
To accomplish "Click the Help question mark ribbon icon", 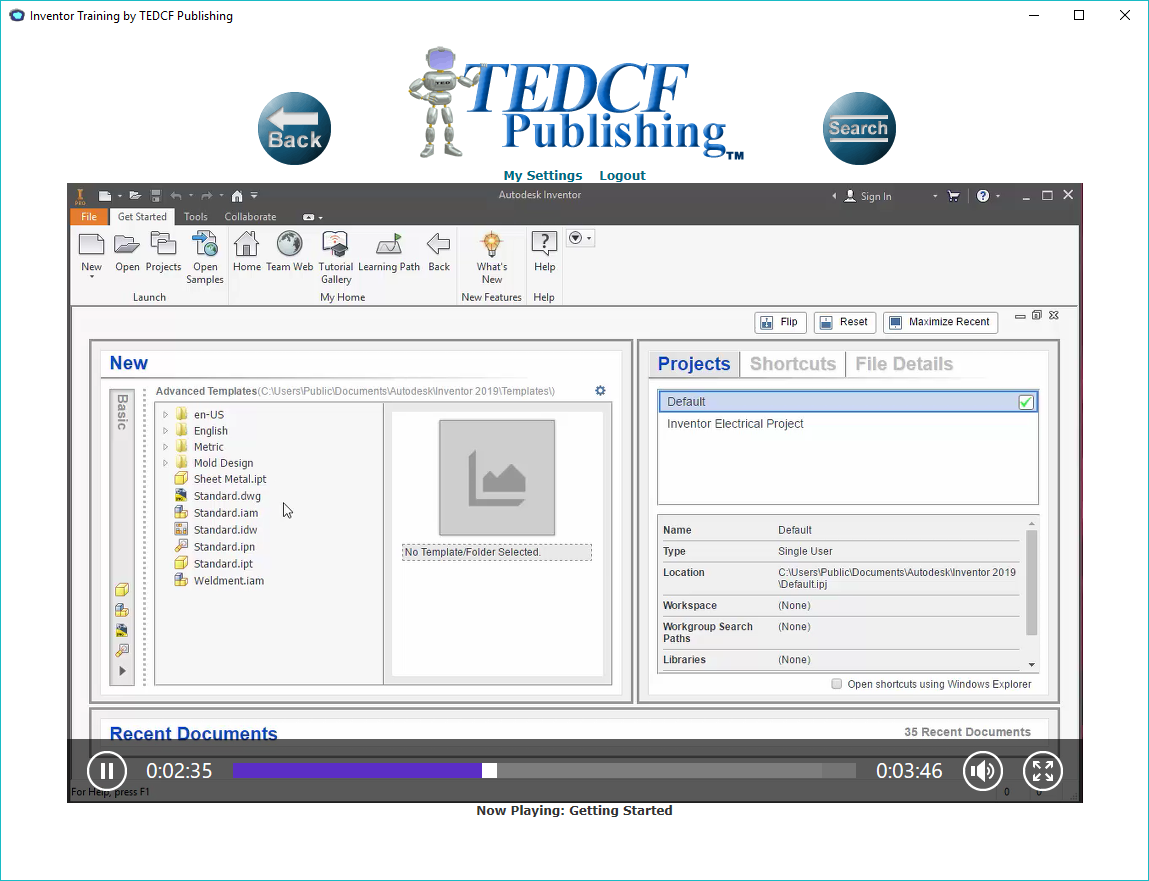I will click(x=544, y=243).
